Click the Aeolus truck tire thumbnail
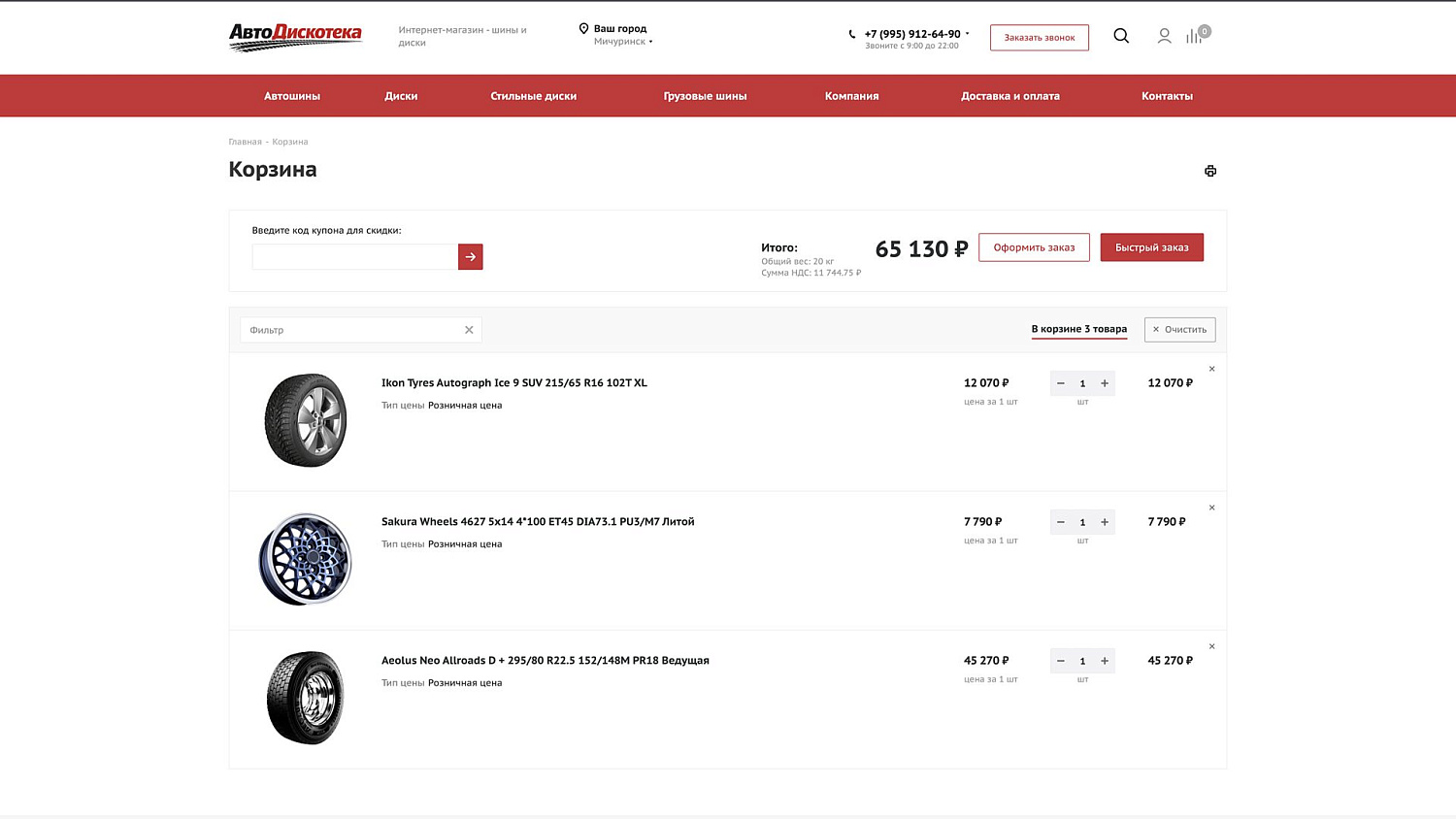This screenshot has height=819, width=1456. coord(306,698)
